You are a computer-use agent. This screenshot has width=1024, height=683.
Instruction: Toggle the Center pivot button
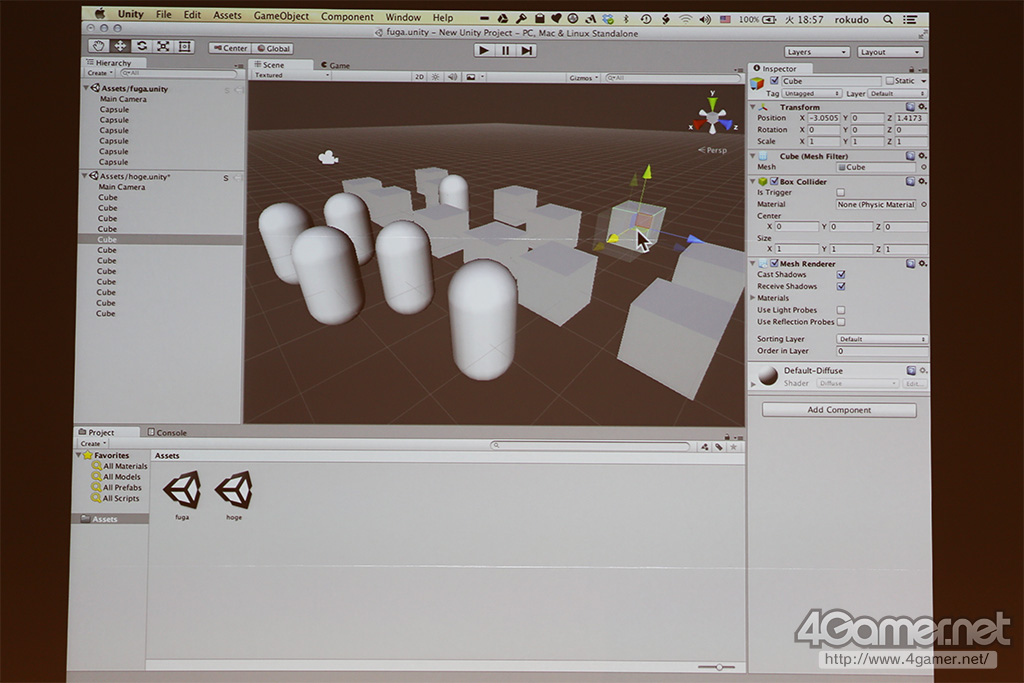point(229,48)
